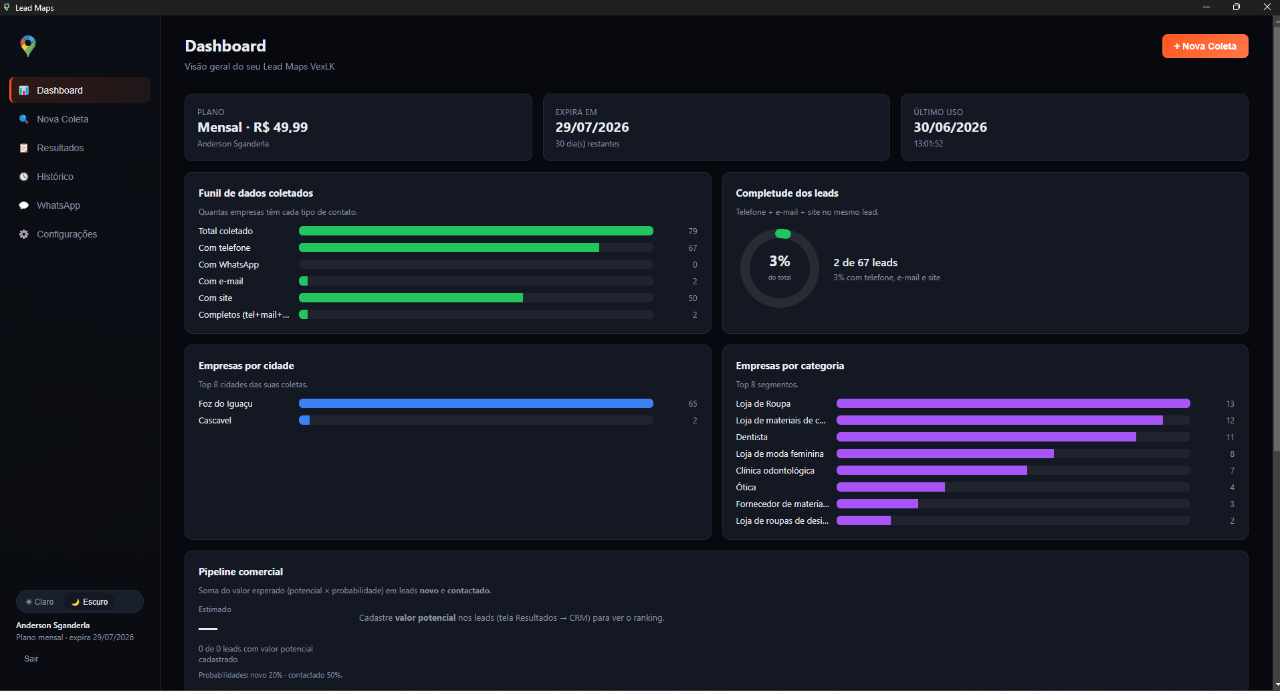Click the Lead Maps pin logo in sidebar
The height and width of the screenshot is (691, 1280).
click(x=28, y=46)
